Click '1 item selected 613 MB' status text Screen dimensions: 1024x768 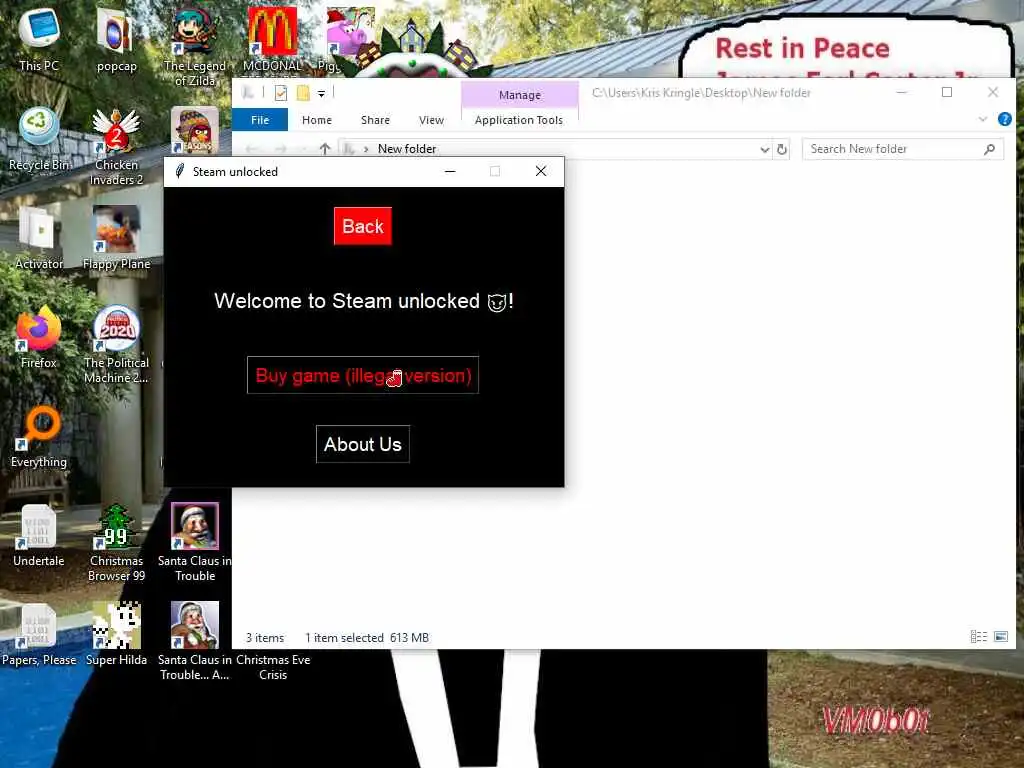tap(367, 637)
